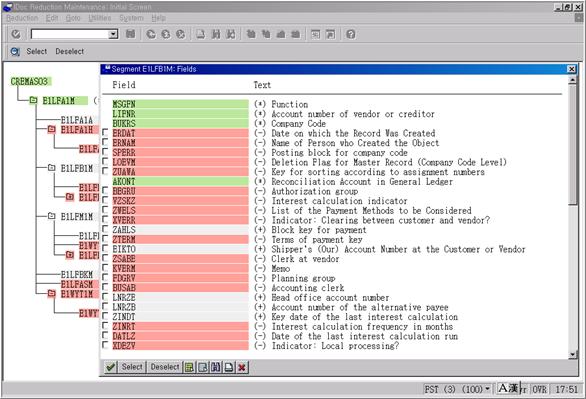The width and height of the screenshot is (586, 399).
Task: Tick the checkbox for field ZAHLS
Action: tap(105, 229)
